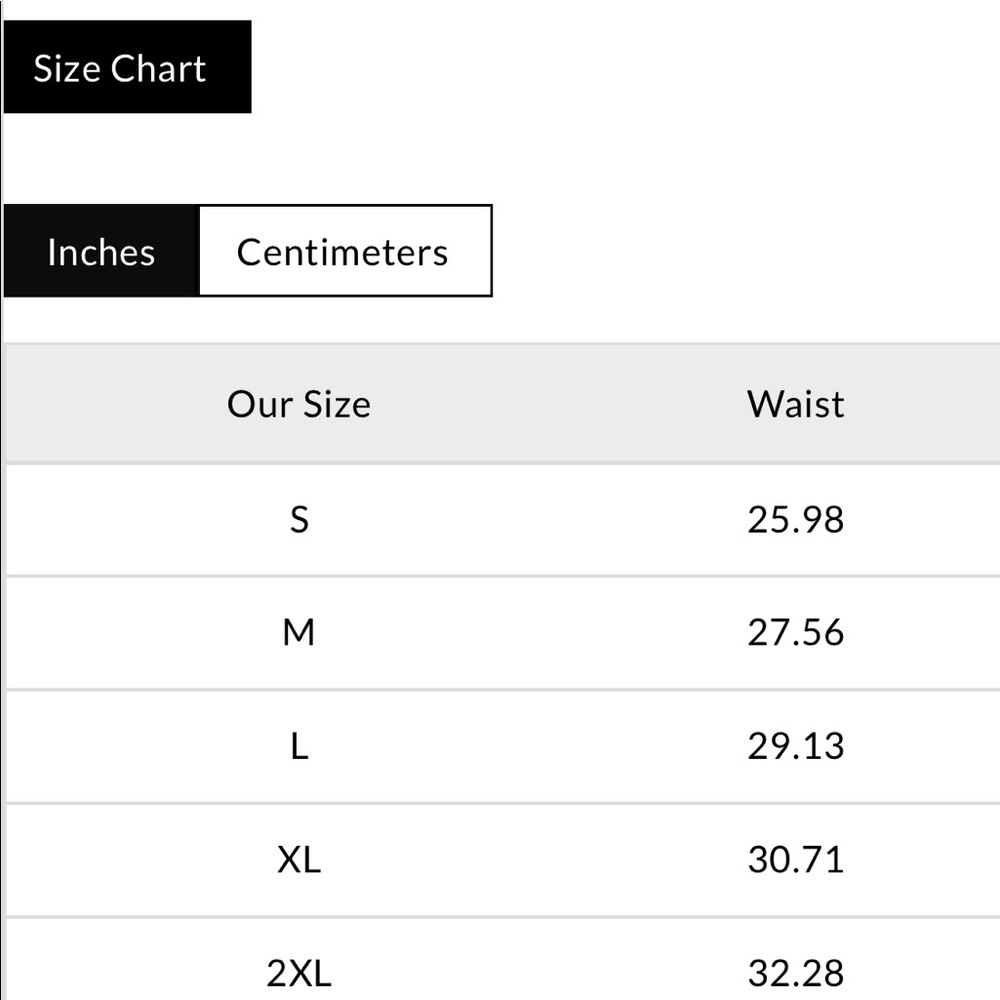Click the letter C in Centimeters
The width and height of the screenshot is (1000, 1000).
tap(249, 253)
